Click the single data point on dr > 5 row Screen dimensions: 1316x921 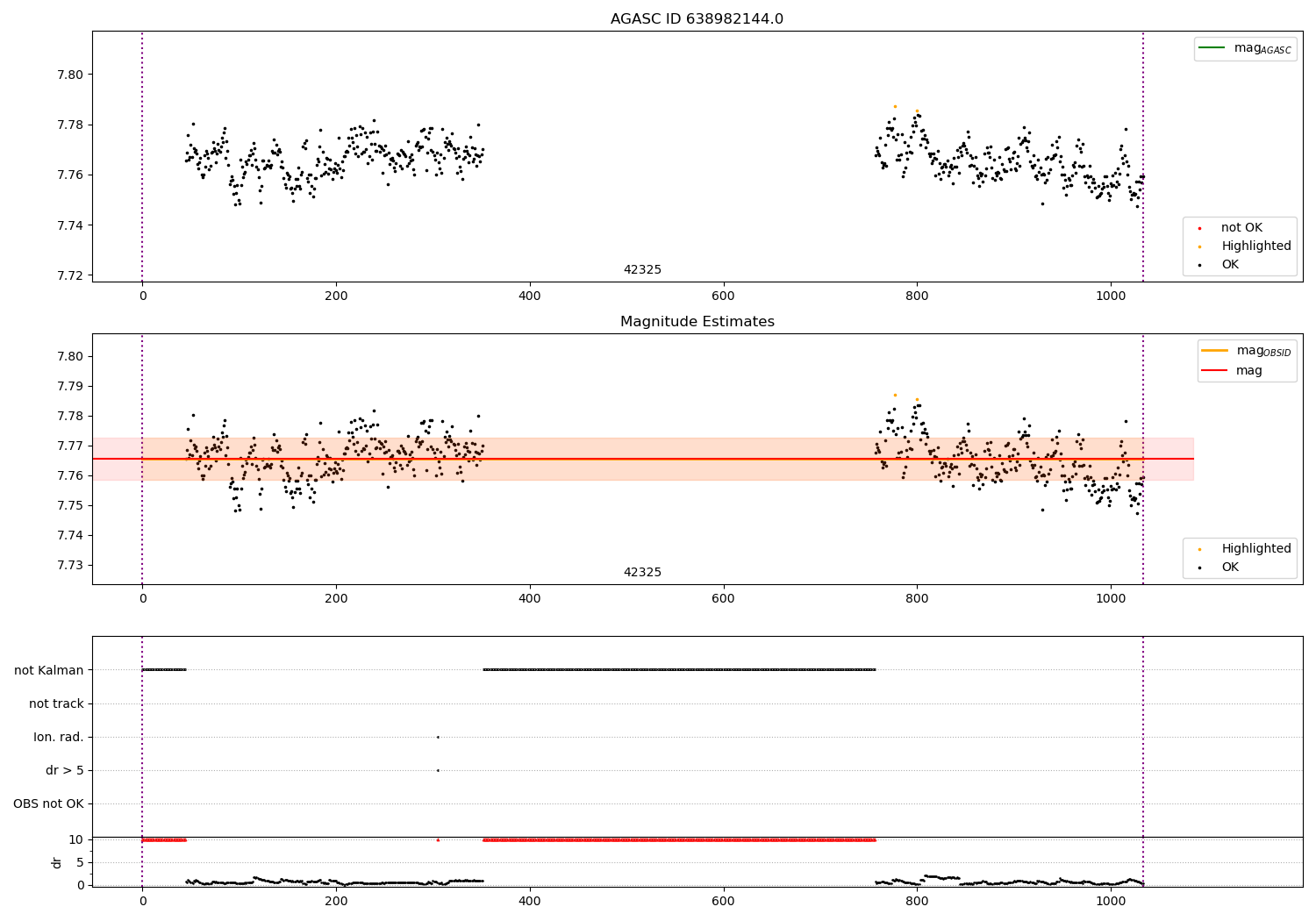pos(438,770)
